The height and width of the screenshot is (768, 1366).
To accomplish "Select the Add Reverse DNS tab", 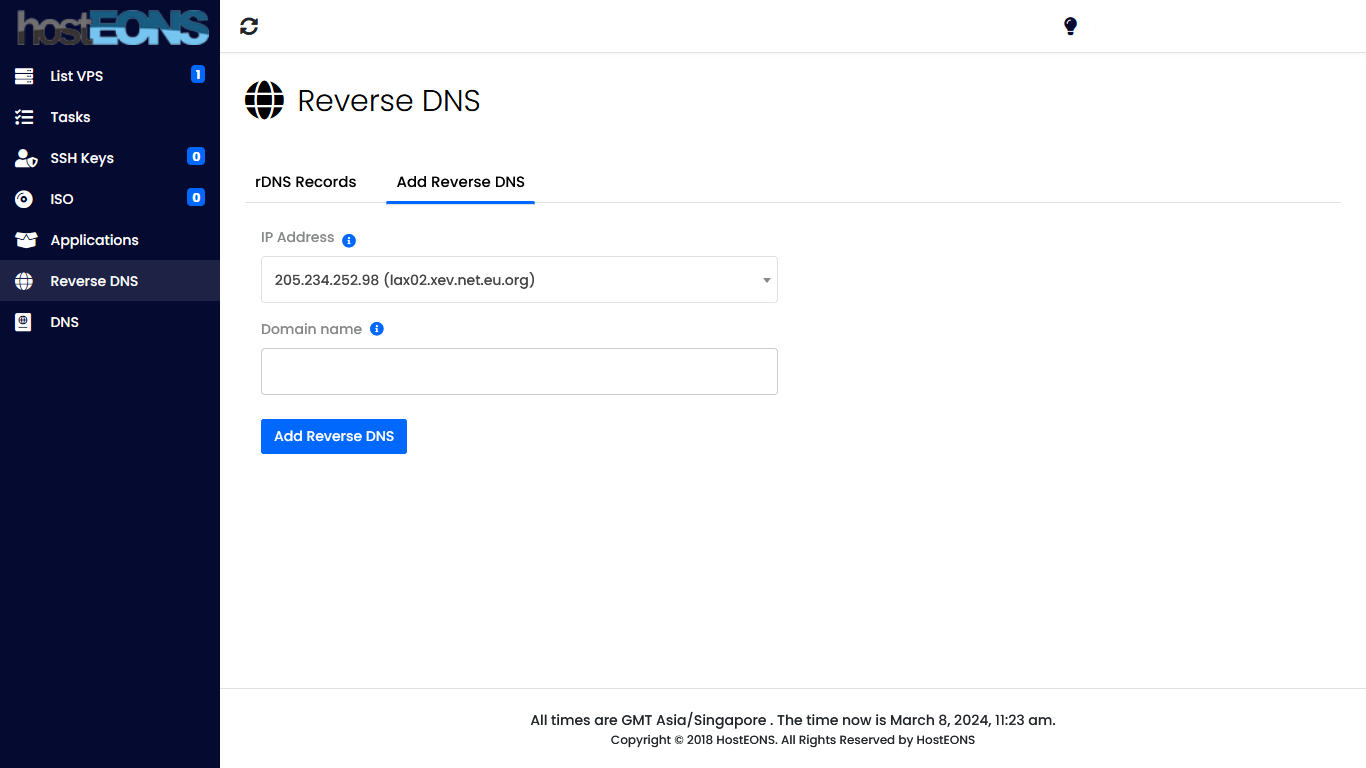I will 460,182.
